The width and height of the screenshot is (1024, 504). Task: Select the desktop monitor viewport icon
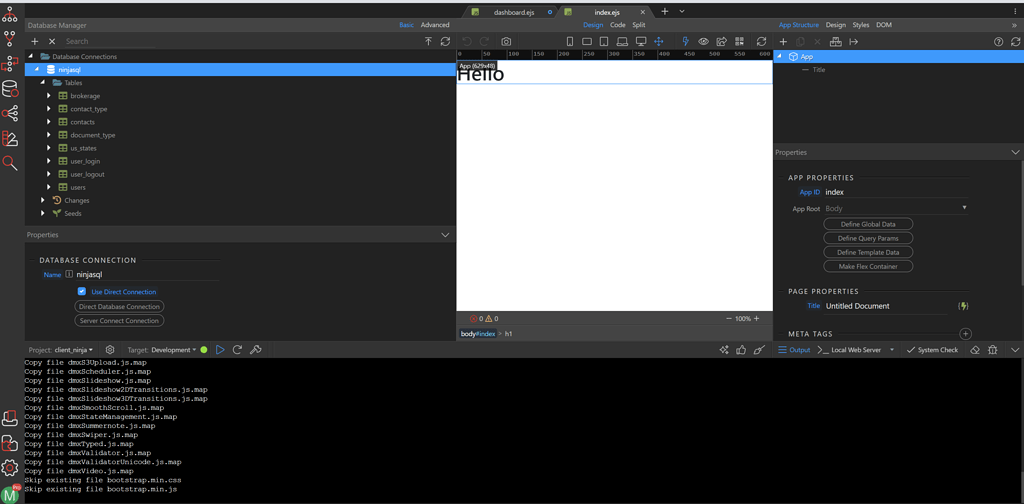[641, 42]
